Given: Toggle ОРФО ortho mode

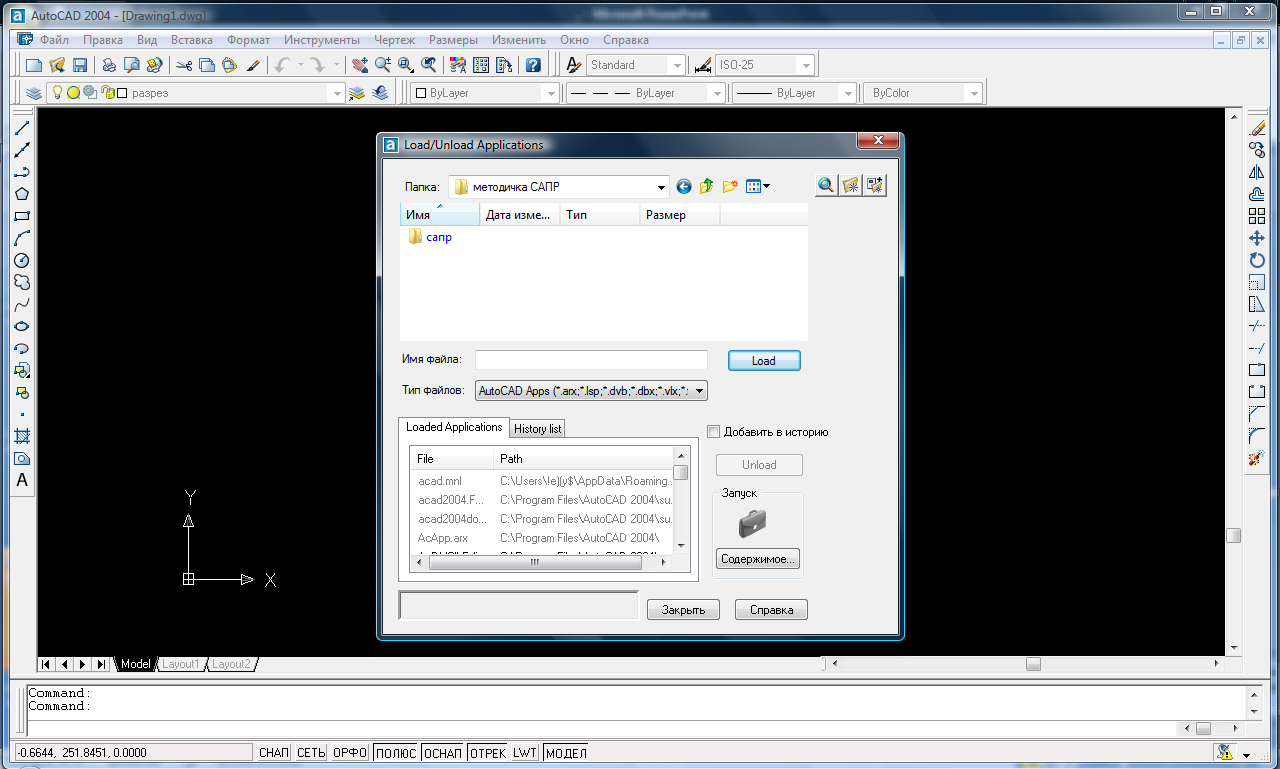Looking at the screenshot, I should 350,753.
